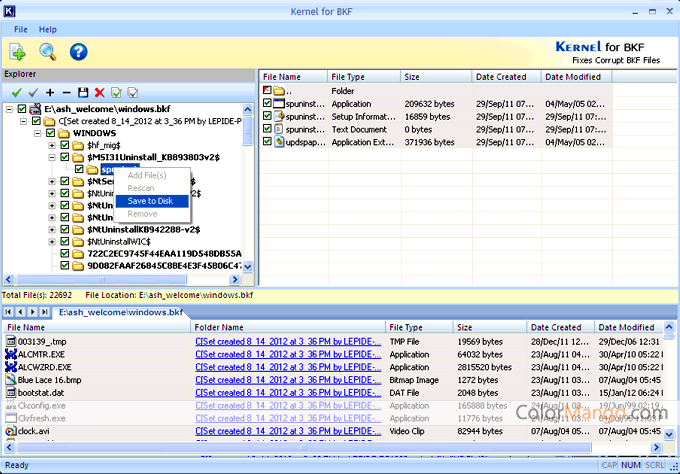The image size is (680, 474).
Task: Open help with the blue question mark icon
Action: pyautogui.click(x=78, y=51)
